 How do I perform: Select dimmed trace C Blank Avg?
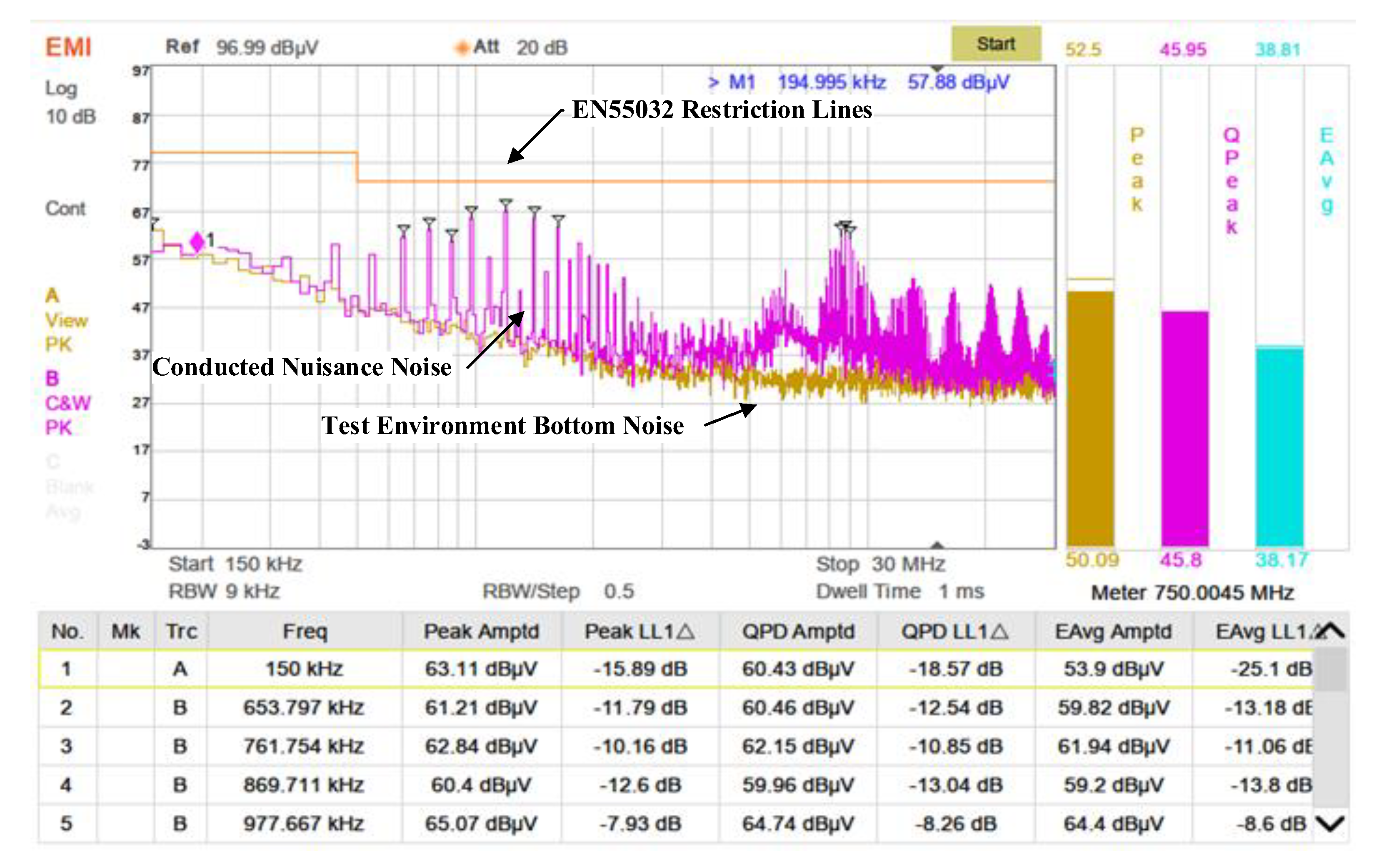pos(69,486)
